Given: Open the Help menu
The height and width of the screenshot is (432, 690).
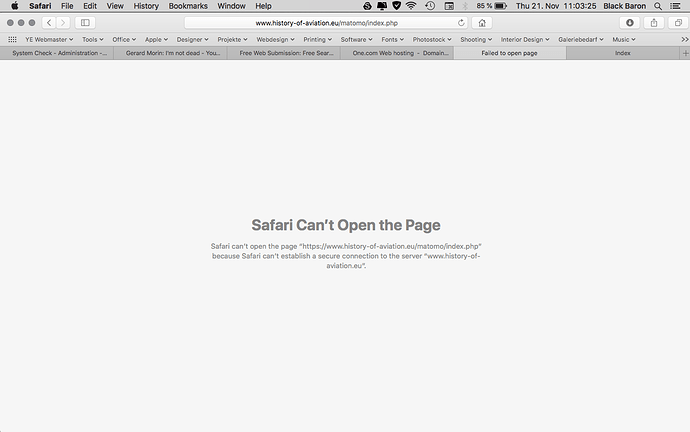Looking at the screenshot, I should 263,6.
